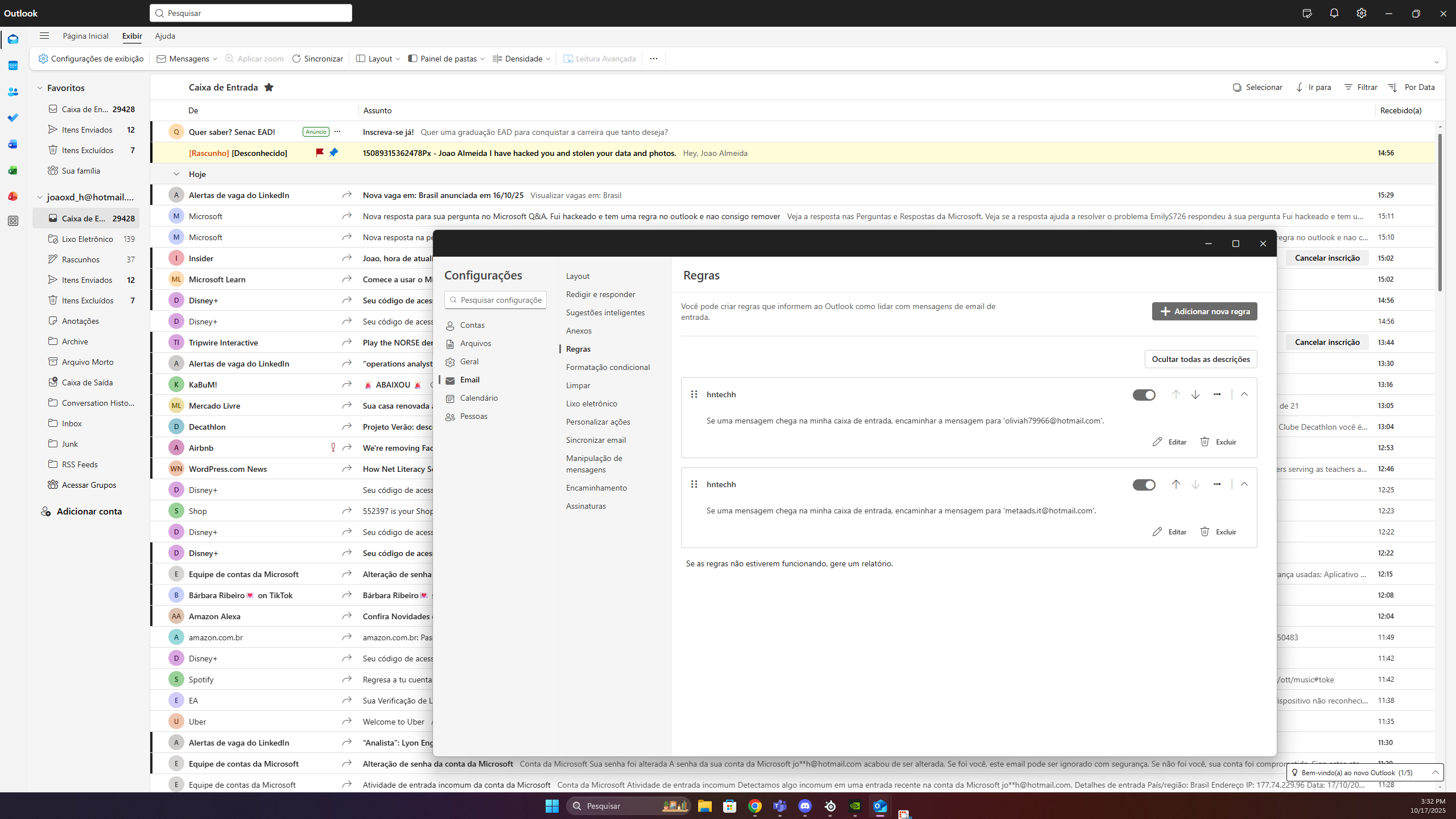Viewport: 1456px width, 819px height.
Task: Move the first hntechh rule down
Action: pyautogui.click(x=1195, y=394)
